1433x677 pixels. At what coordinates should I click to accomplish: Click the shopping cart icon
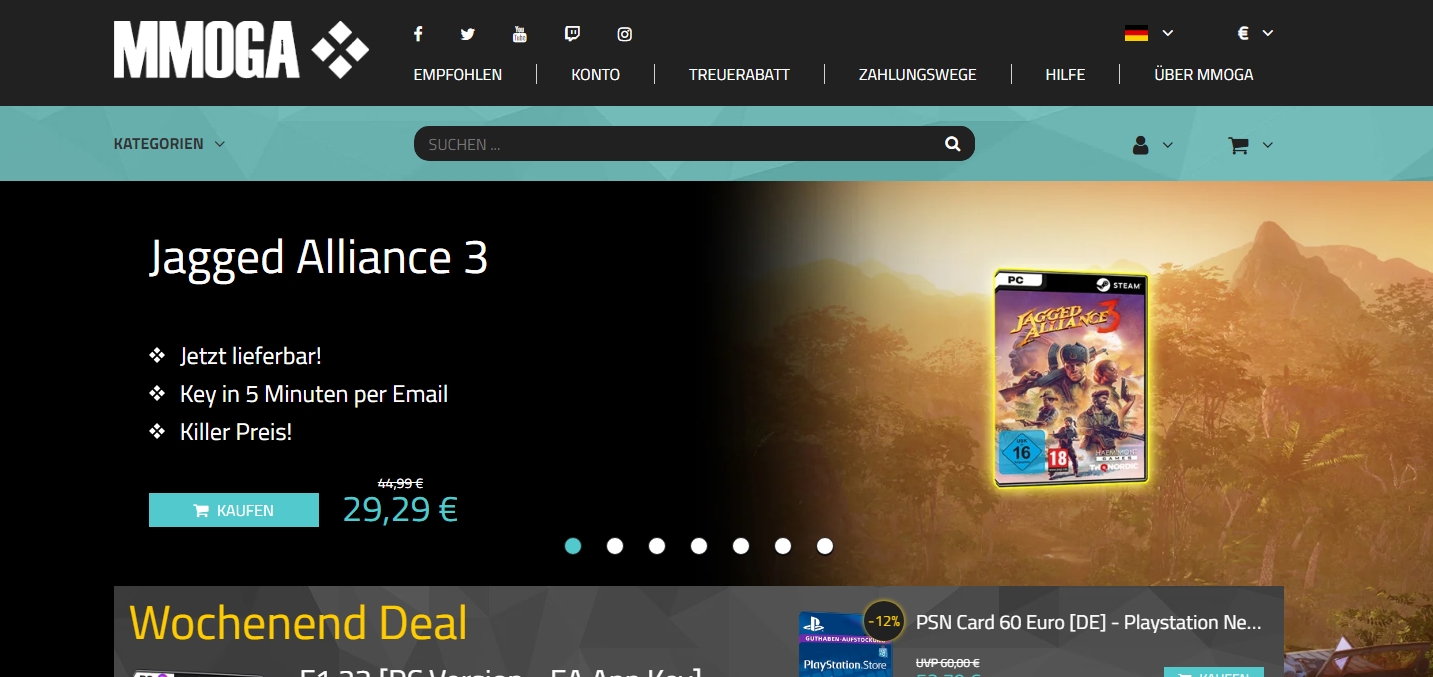pyautogui.click(x=1238, y=145)
